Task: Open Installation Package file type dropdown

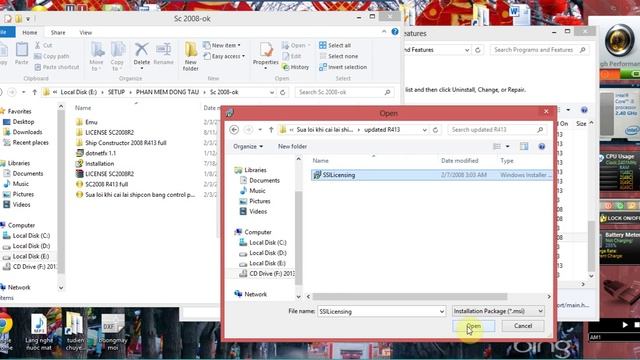Action: point(498,311)
